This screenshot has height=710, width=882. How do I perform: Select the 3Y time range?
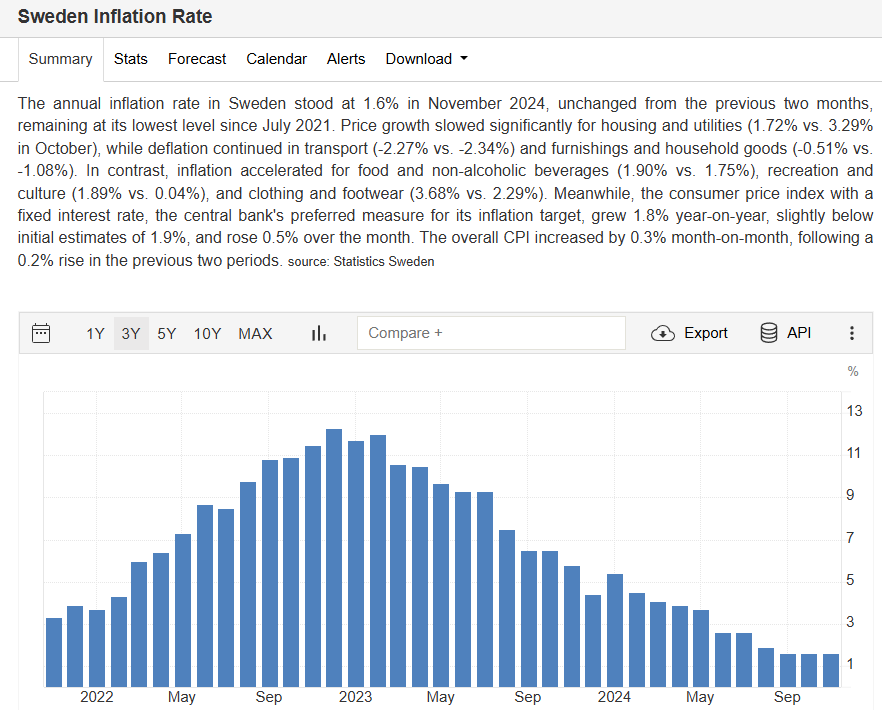[131, 333]
